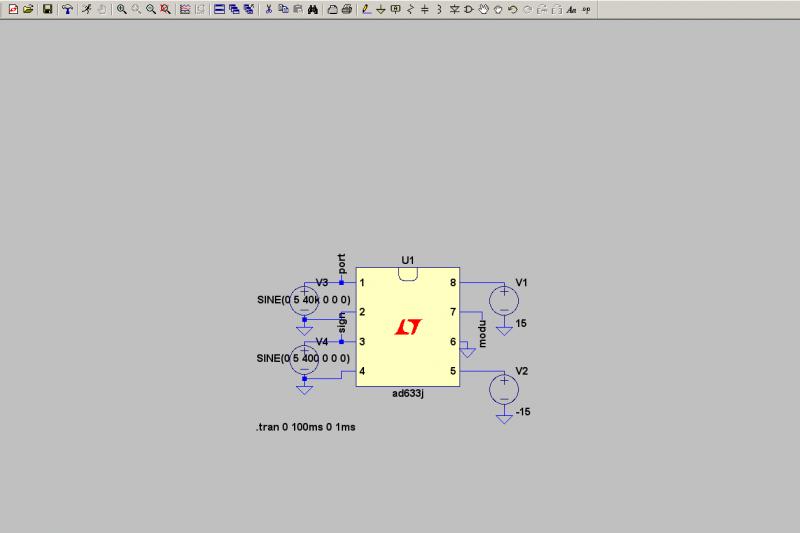Screen dimensions: 800x533
Task: Select voltage source V1 symbol
Action: tap(504, 300)
